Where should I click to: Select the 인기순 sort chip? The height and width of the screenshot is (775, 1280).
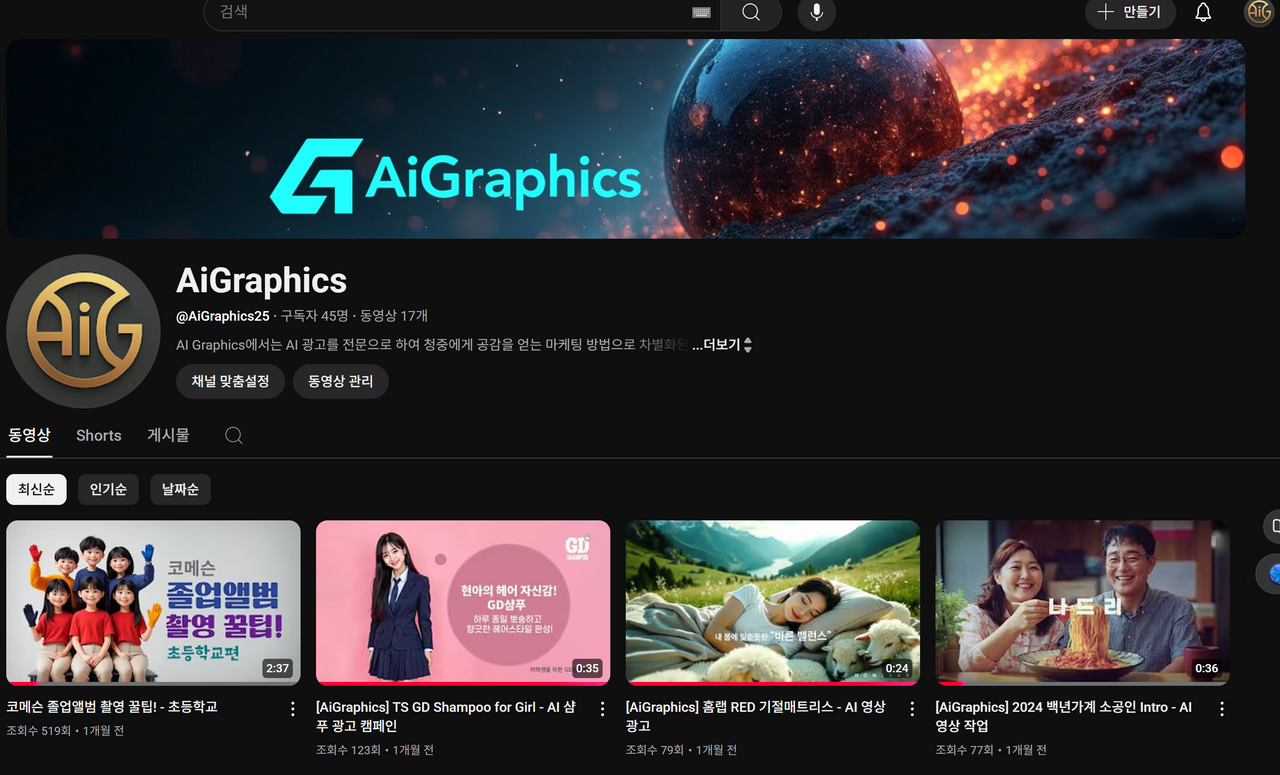(x=108, y=490)
